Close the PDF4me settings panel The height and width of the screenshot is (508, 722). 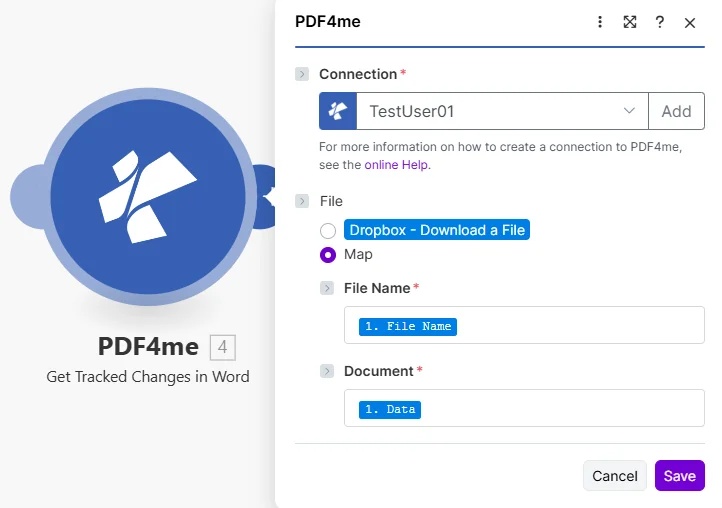click(689, 23)
